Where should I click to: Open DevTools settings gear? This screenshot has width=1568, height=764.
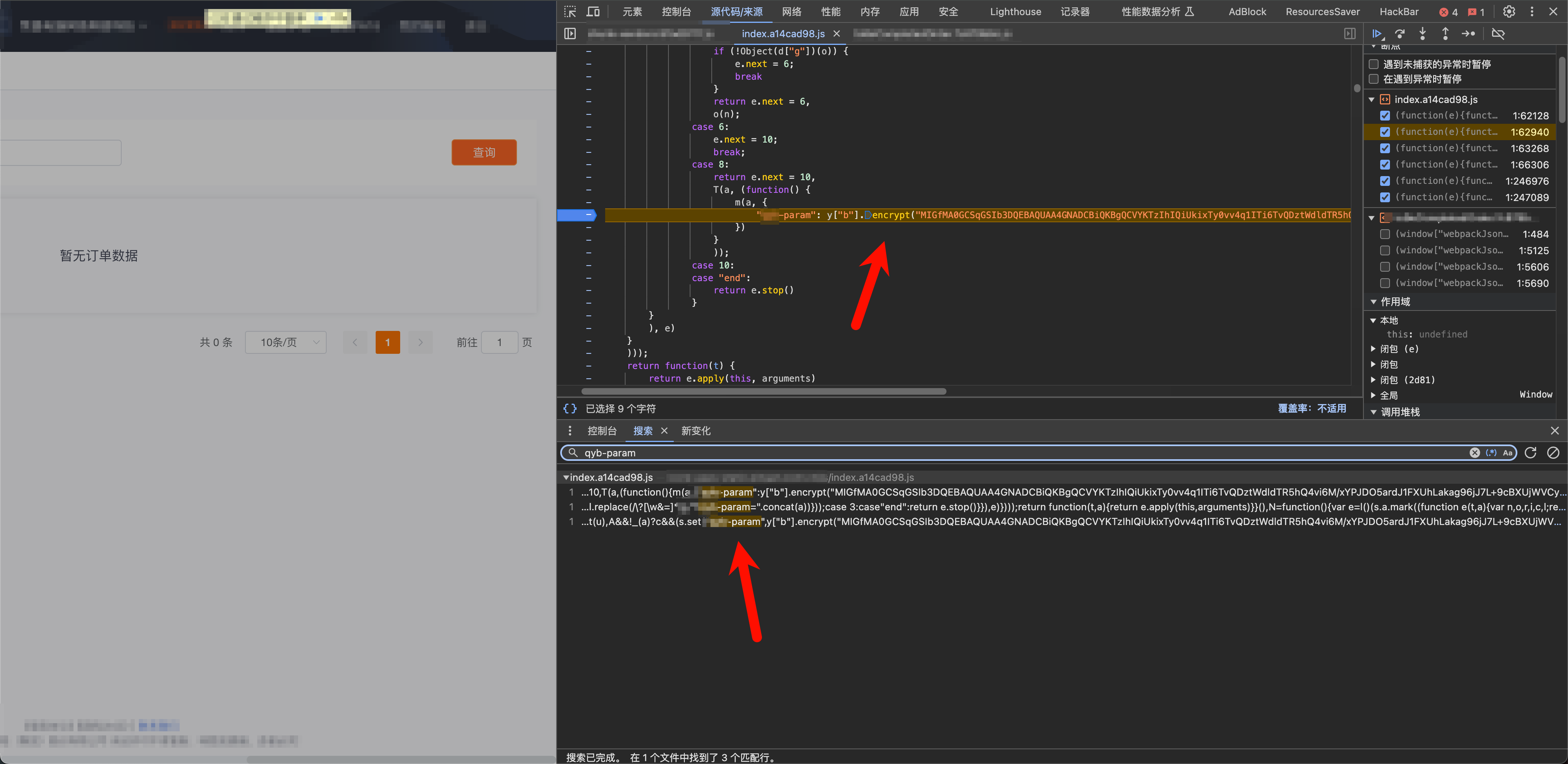click(1509, 11)
